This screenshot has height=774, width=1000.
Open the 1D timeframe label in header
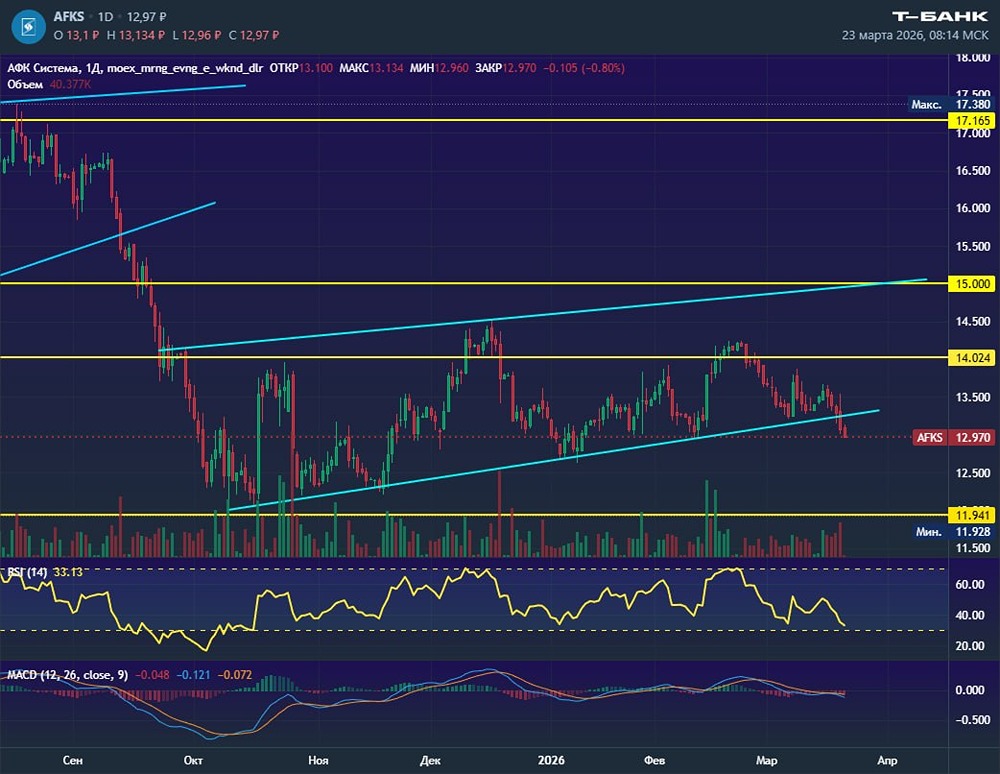[x=105, y=17]
